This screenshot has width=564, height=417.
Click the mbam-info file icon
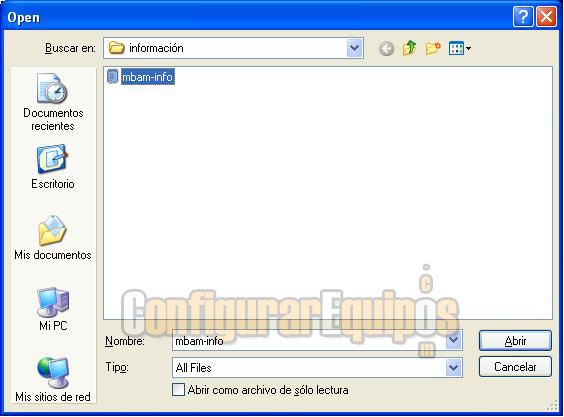112,77
